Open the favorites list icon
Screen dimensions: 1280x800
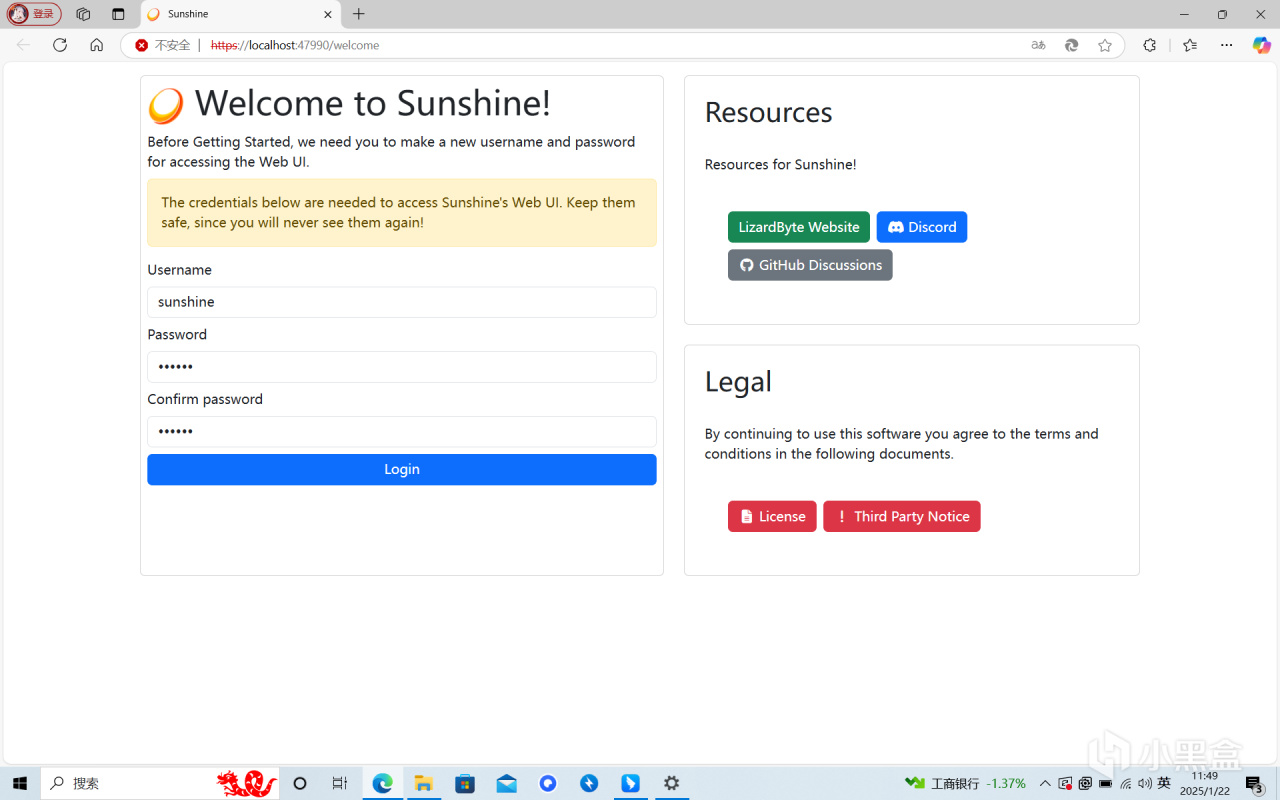1190,45
